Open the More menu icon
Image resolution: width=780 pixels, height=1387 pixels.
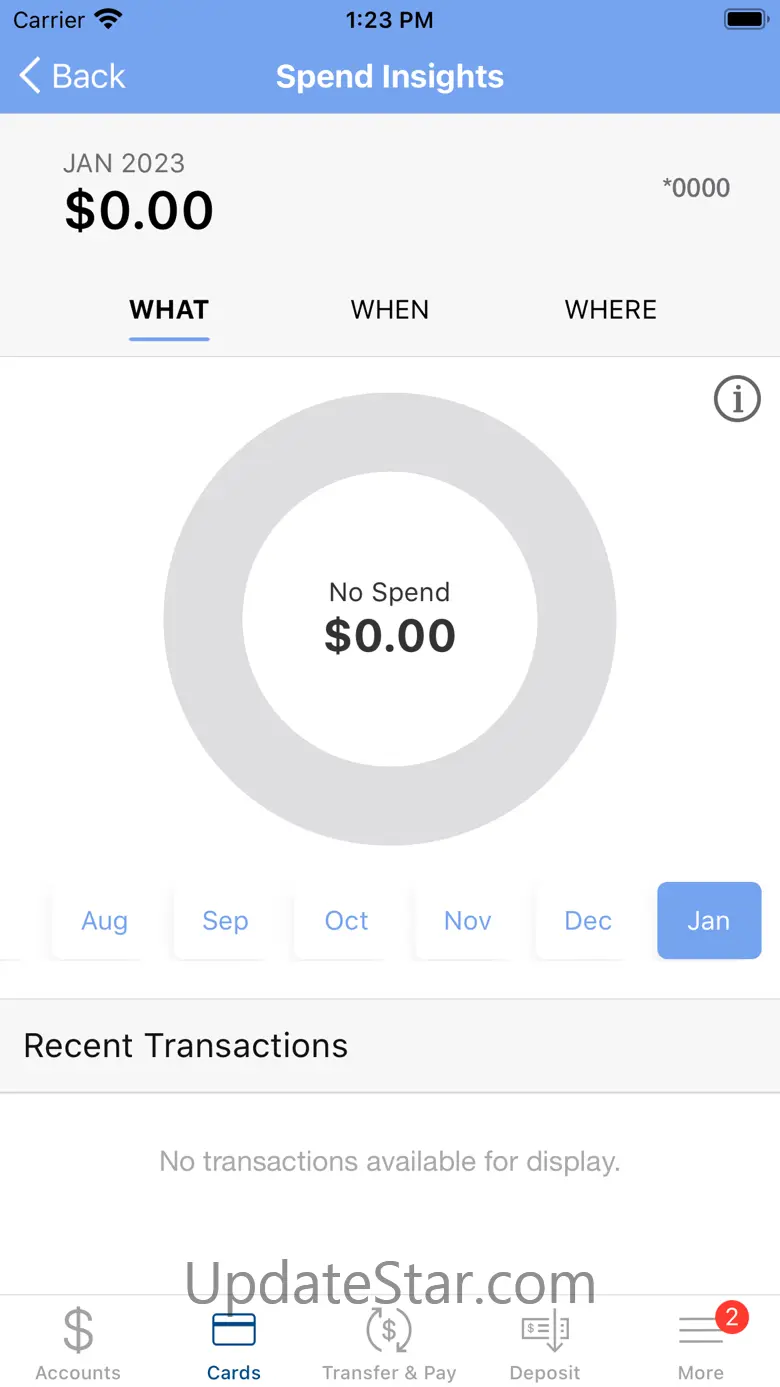(700, 1333)
